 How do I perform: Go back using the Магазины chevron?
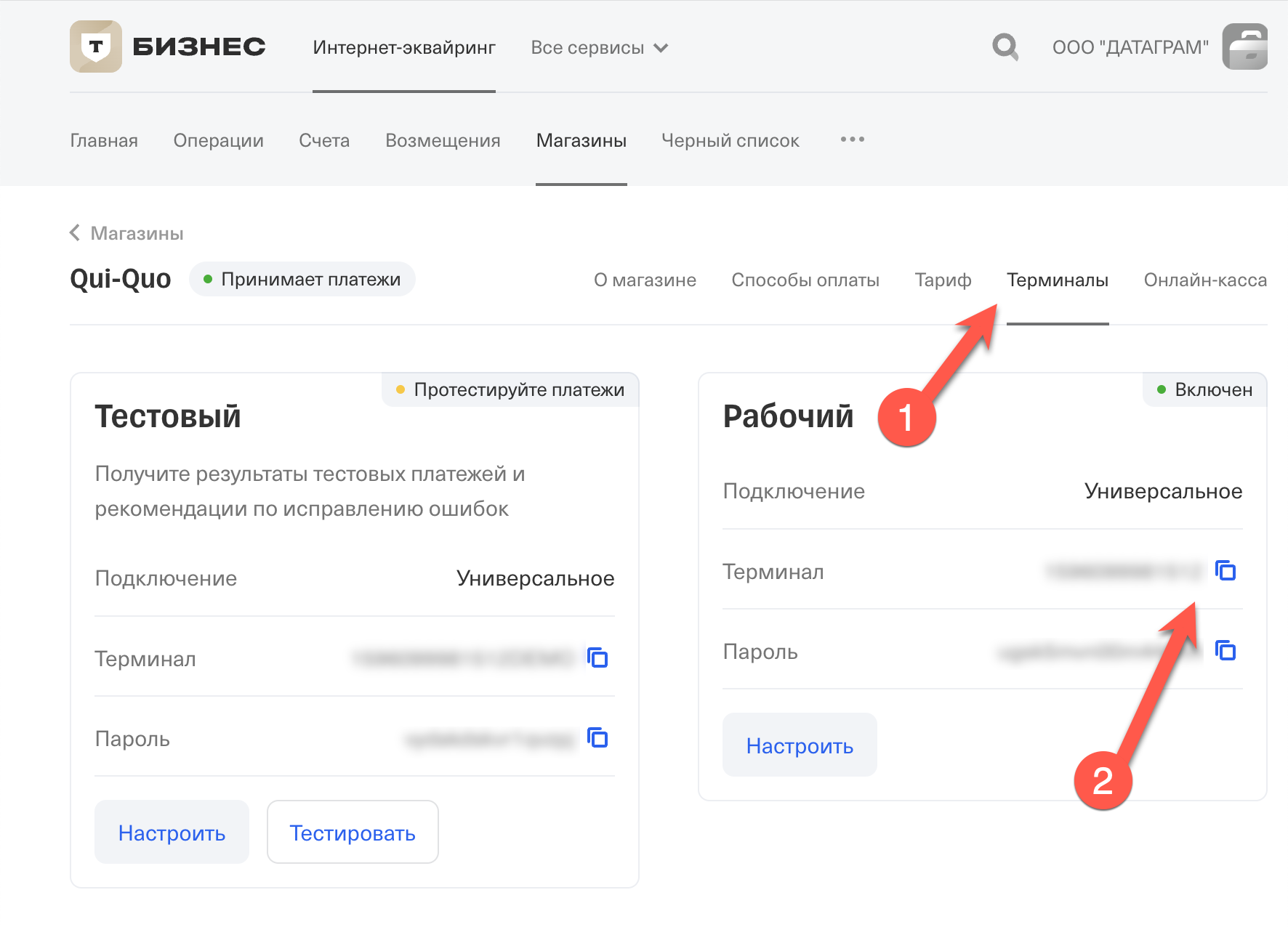tap(75, 233)
